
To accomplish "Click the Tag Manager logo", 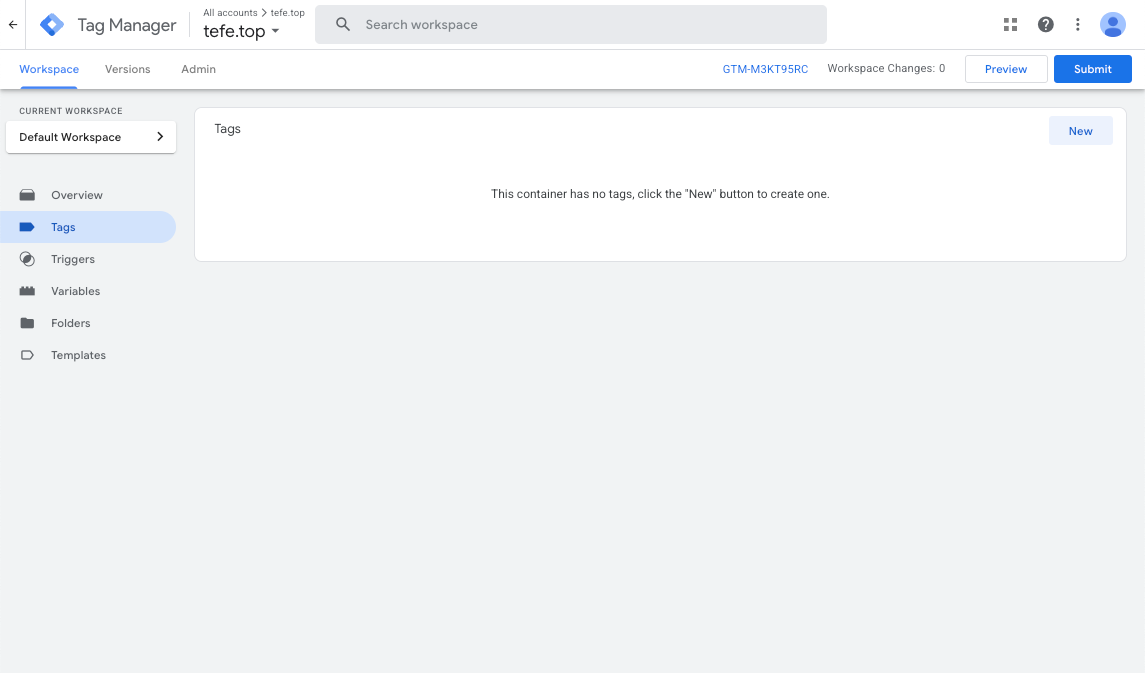I will pos(52,25).
